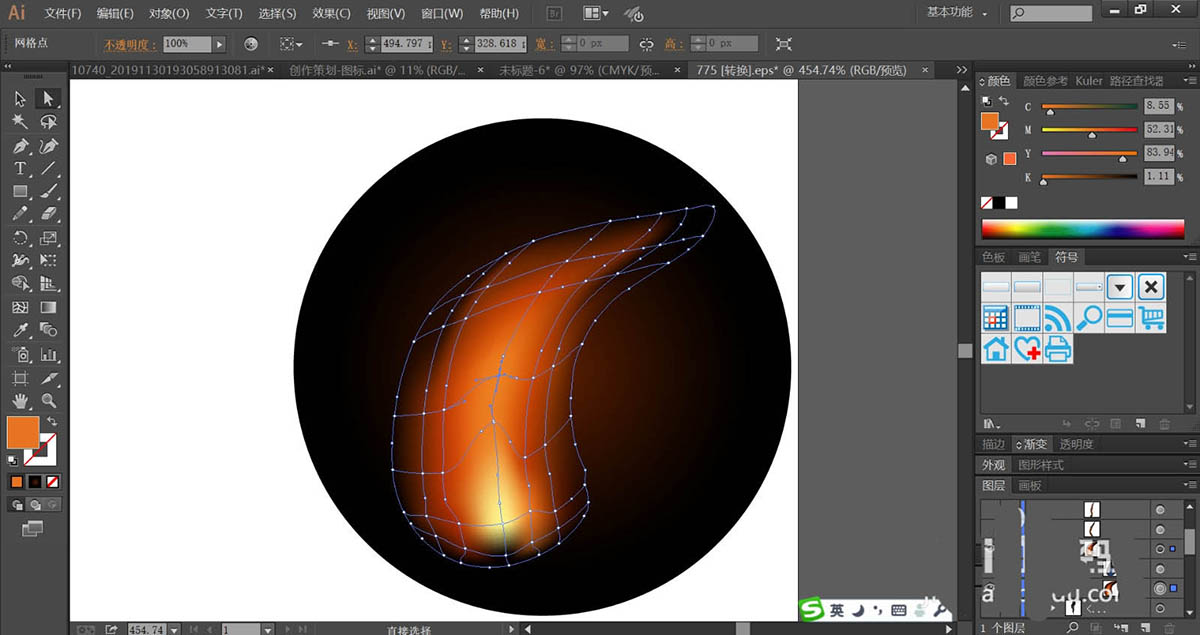Click the X coordinate label link
This screenshot has width=1200, height=635.
[x=352, y=44]
